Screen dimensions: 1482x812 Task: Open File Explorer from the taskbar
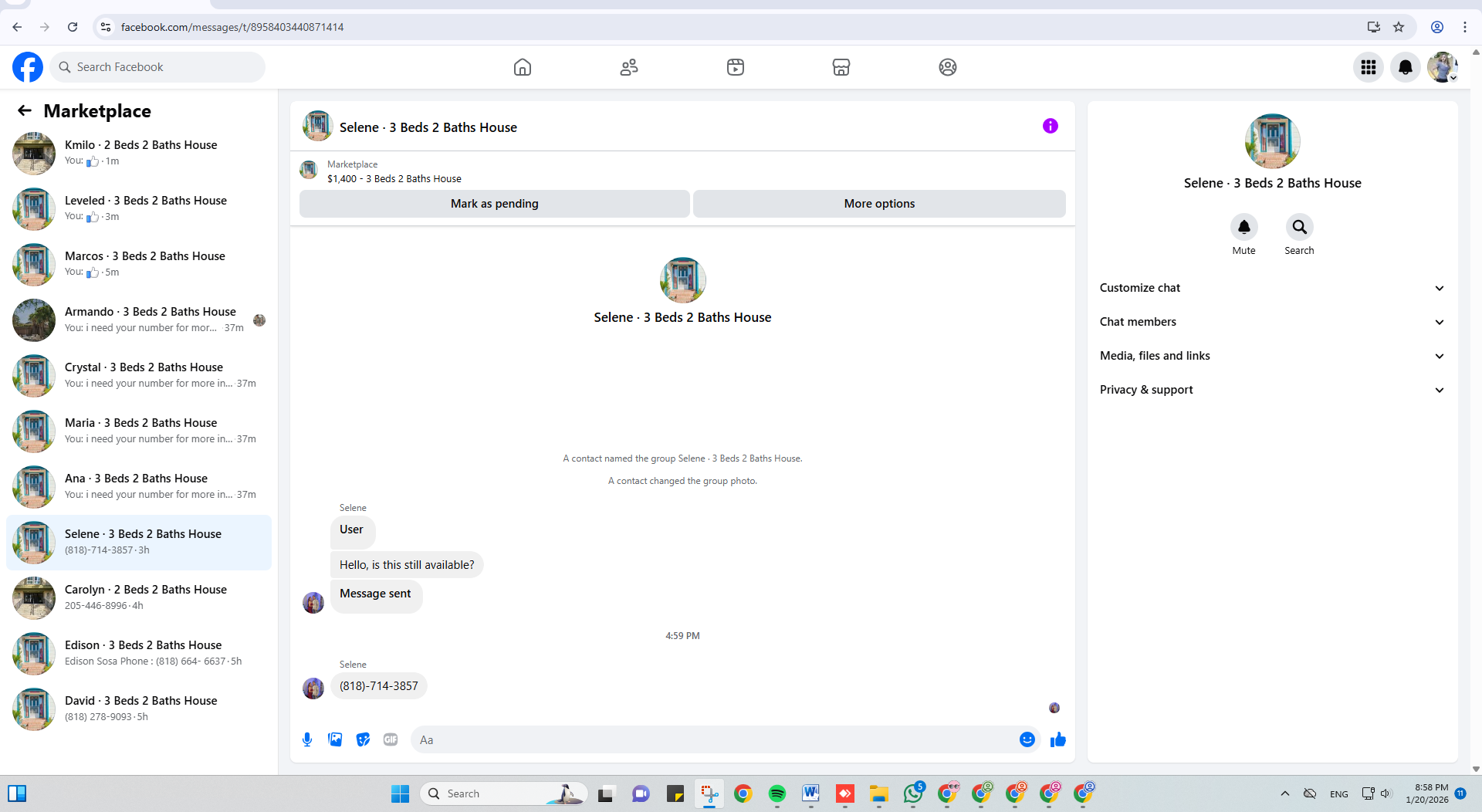point(879,793)
